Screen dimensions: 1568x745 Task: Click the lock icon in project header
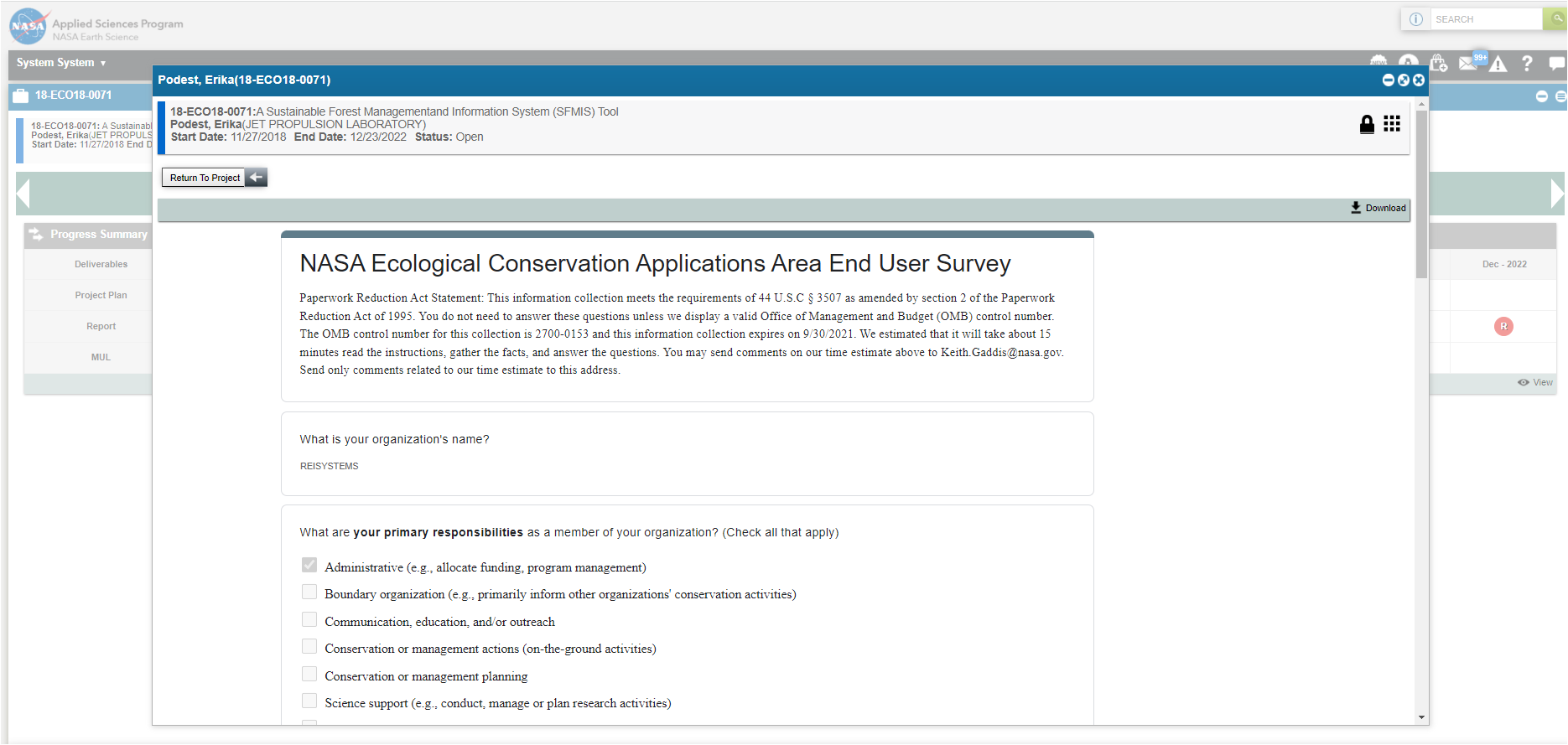1367,125
